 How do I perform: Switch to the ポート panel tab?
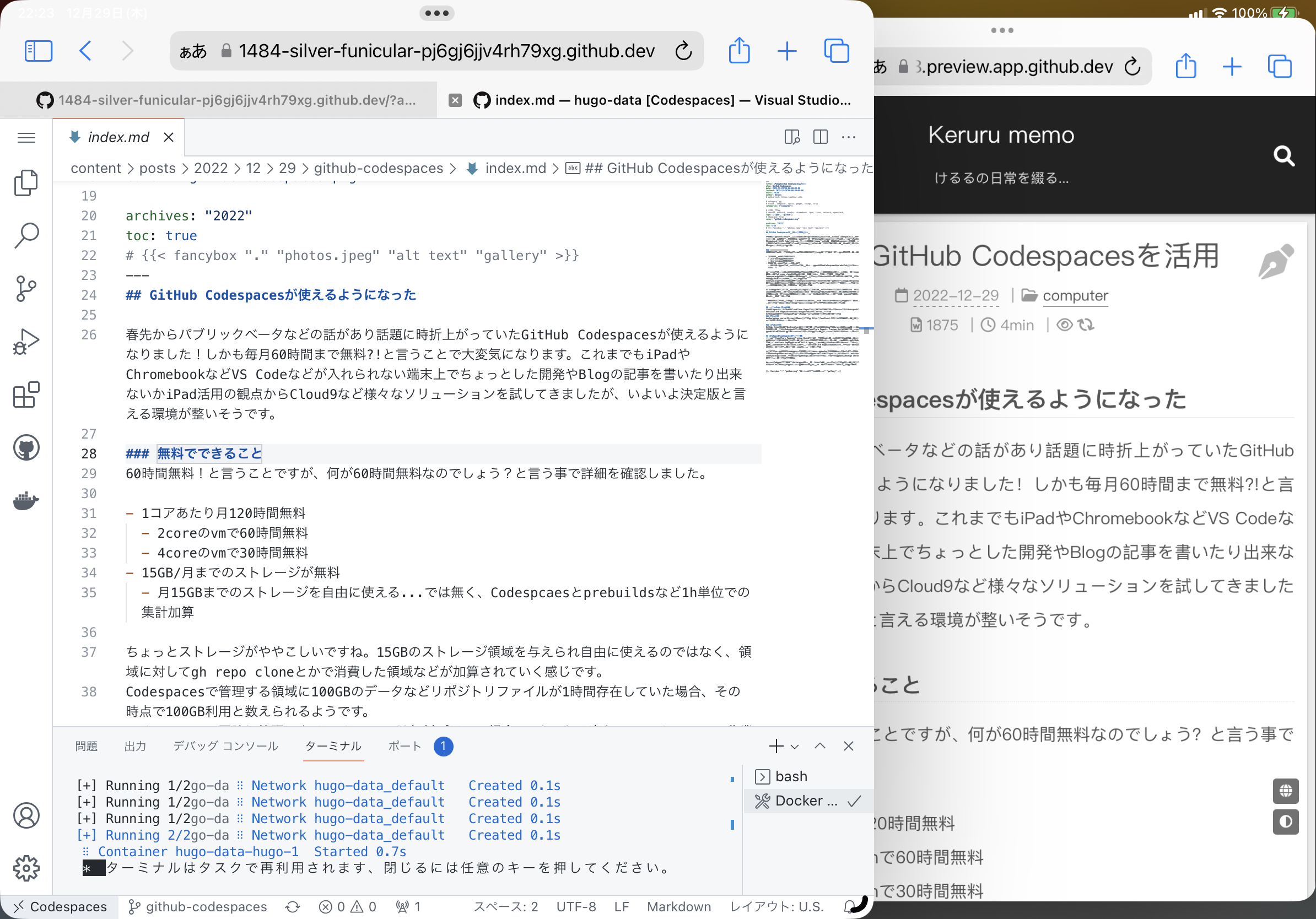coord(404,746)
